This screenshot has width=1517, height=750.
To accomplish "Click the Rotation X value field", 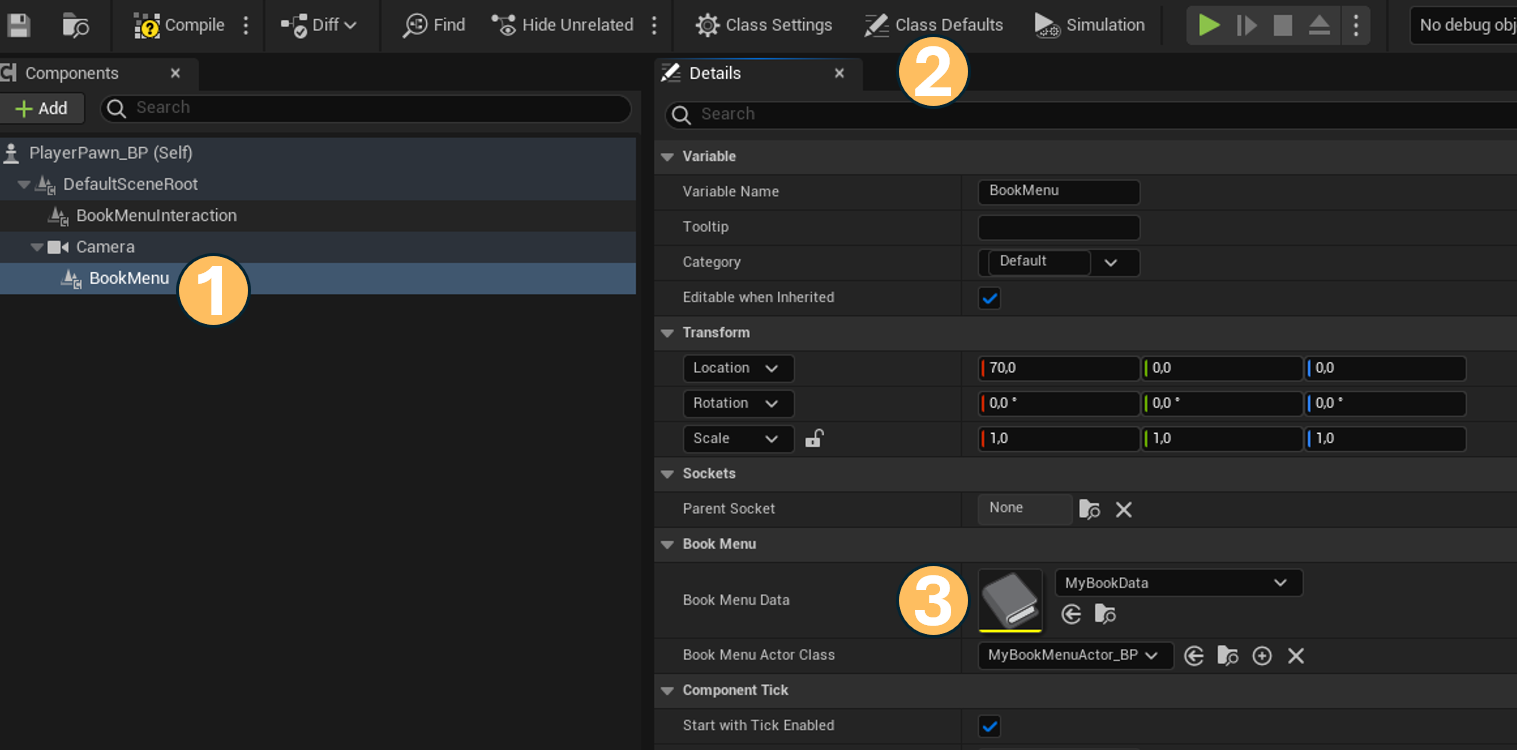I will coord(1059,403).
